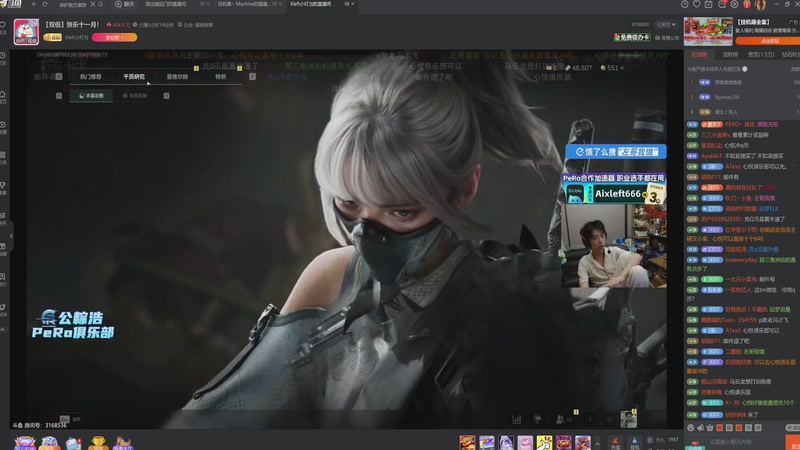
Task: Open the 直播公告 announcement link
Action: (x=667, y=38)
